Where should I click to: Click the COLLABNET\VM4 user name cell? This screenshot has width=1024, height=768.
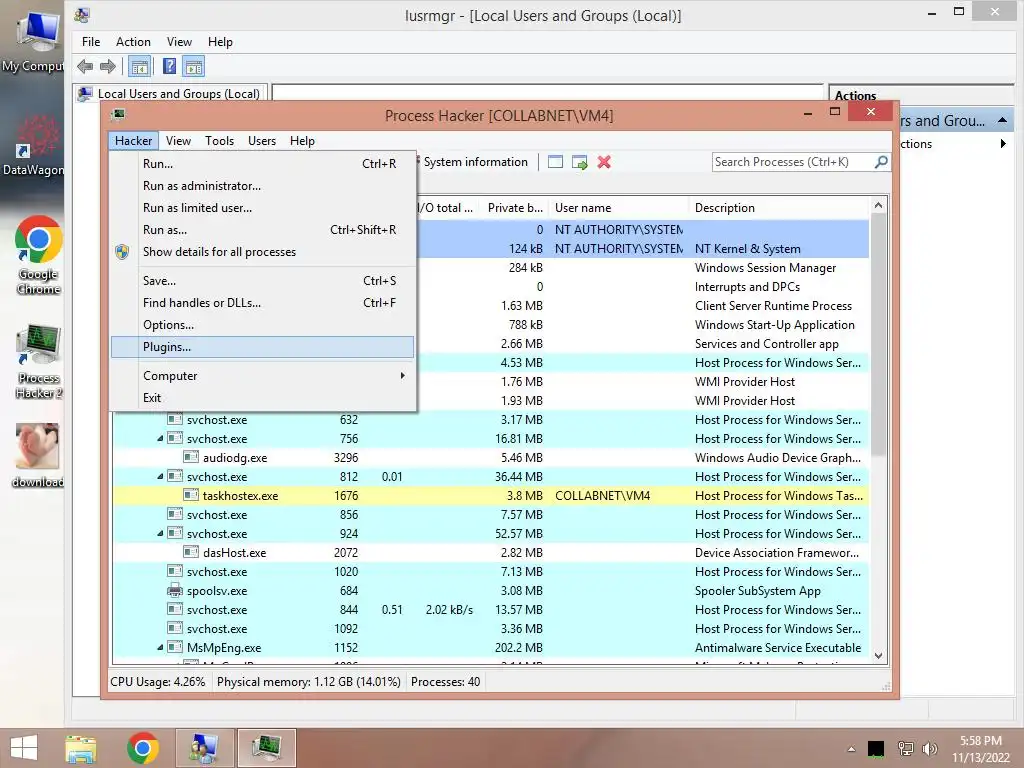point(602,496)
